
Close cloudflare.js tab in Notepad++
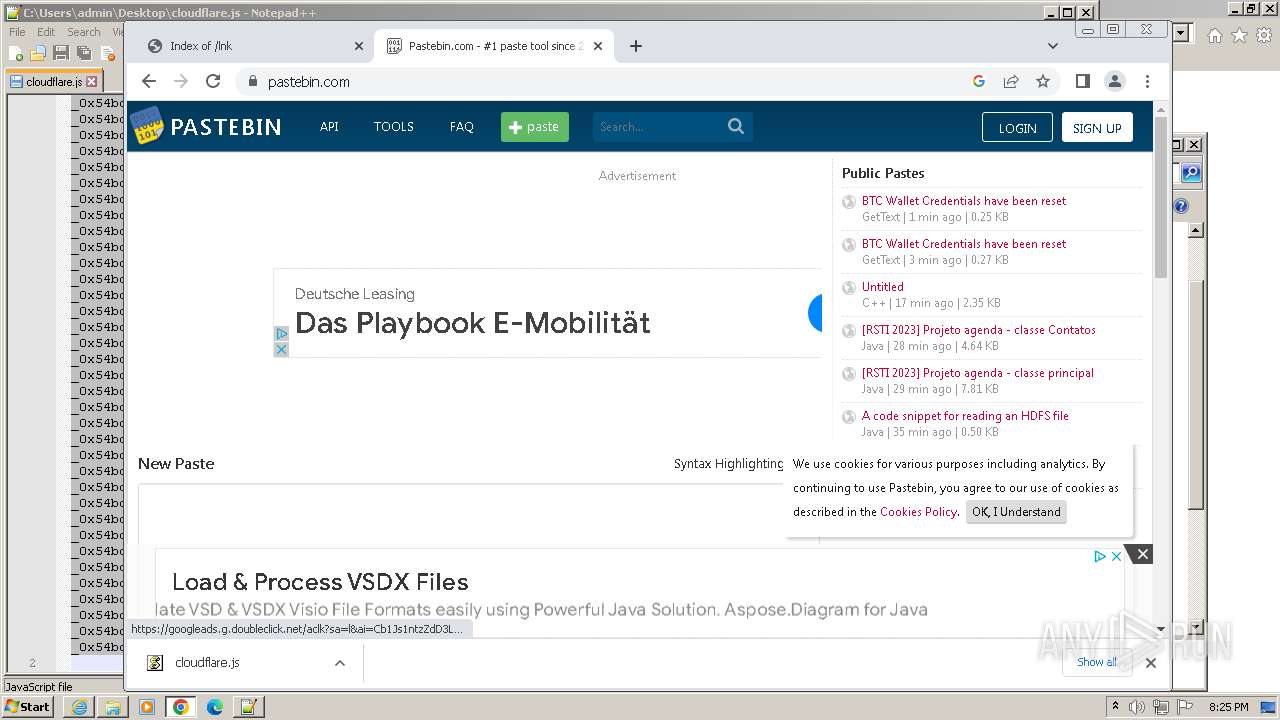coord(91,82)
